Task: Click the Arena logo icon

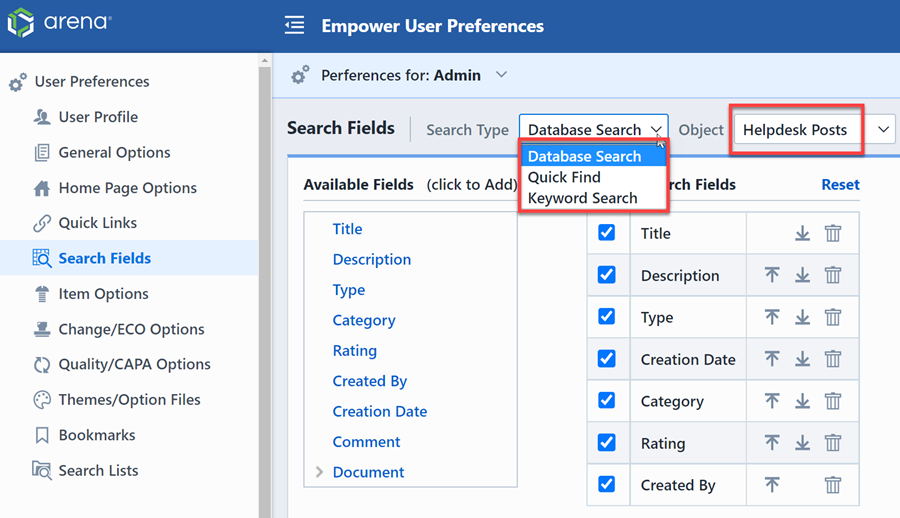Action: pos(21,22)
